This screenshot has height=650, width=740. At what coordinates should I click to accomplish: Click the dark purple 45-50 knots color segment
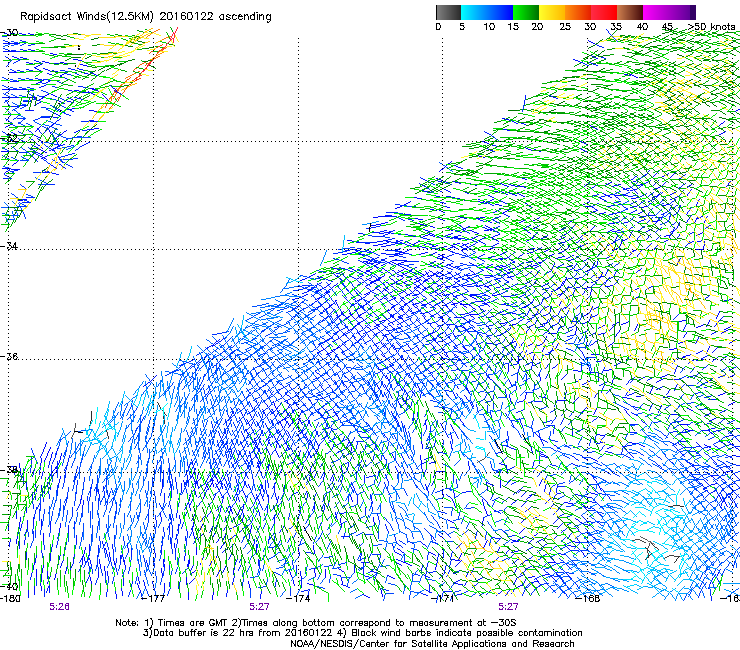coord(682,12)
